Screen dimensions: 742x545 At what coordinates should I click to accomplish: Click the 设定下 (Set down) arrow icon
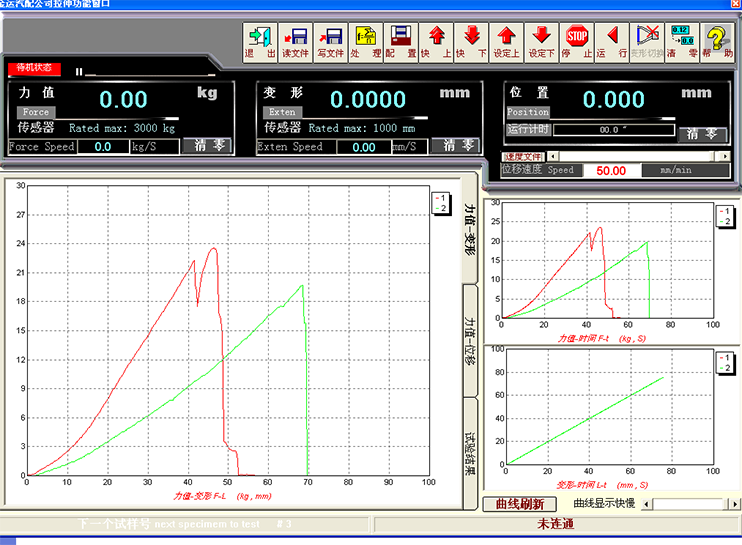[541, 40]
